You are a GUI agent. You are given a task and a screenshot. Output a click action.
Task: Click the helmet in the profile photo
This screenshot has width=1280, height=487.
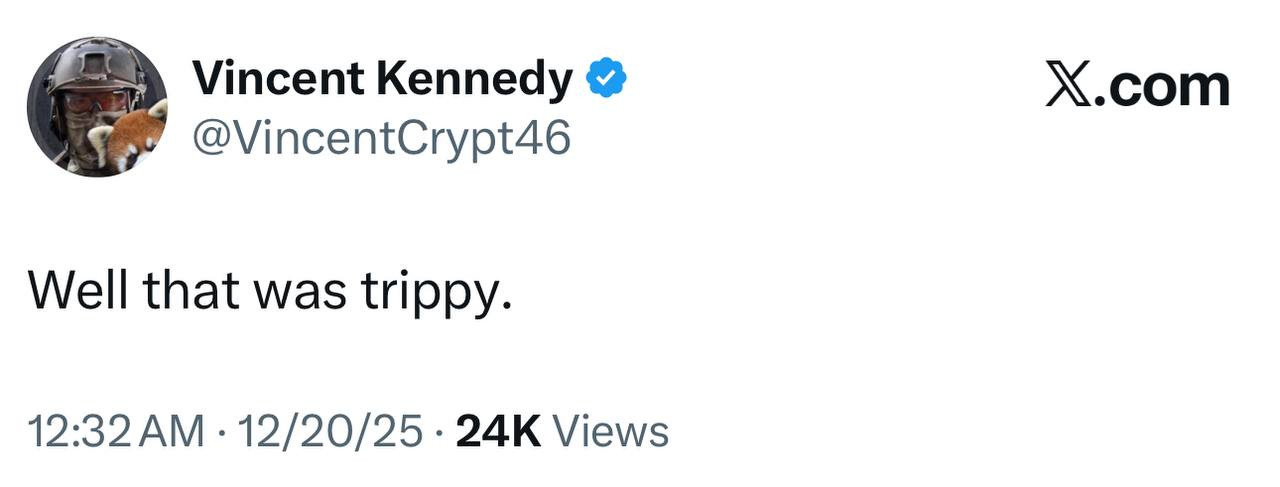(95, 64)
